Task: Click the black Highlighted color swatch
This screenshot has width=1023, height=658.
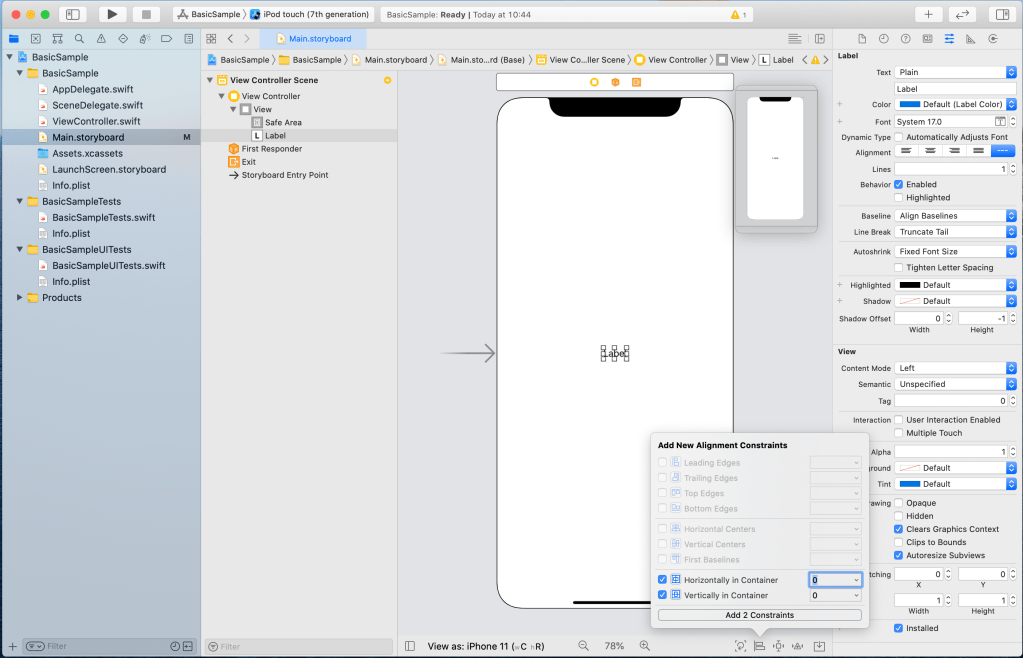Action: [x=909, y=285]
